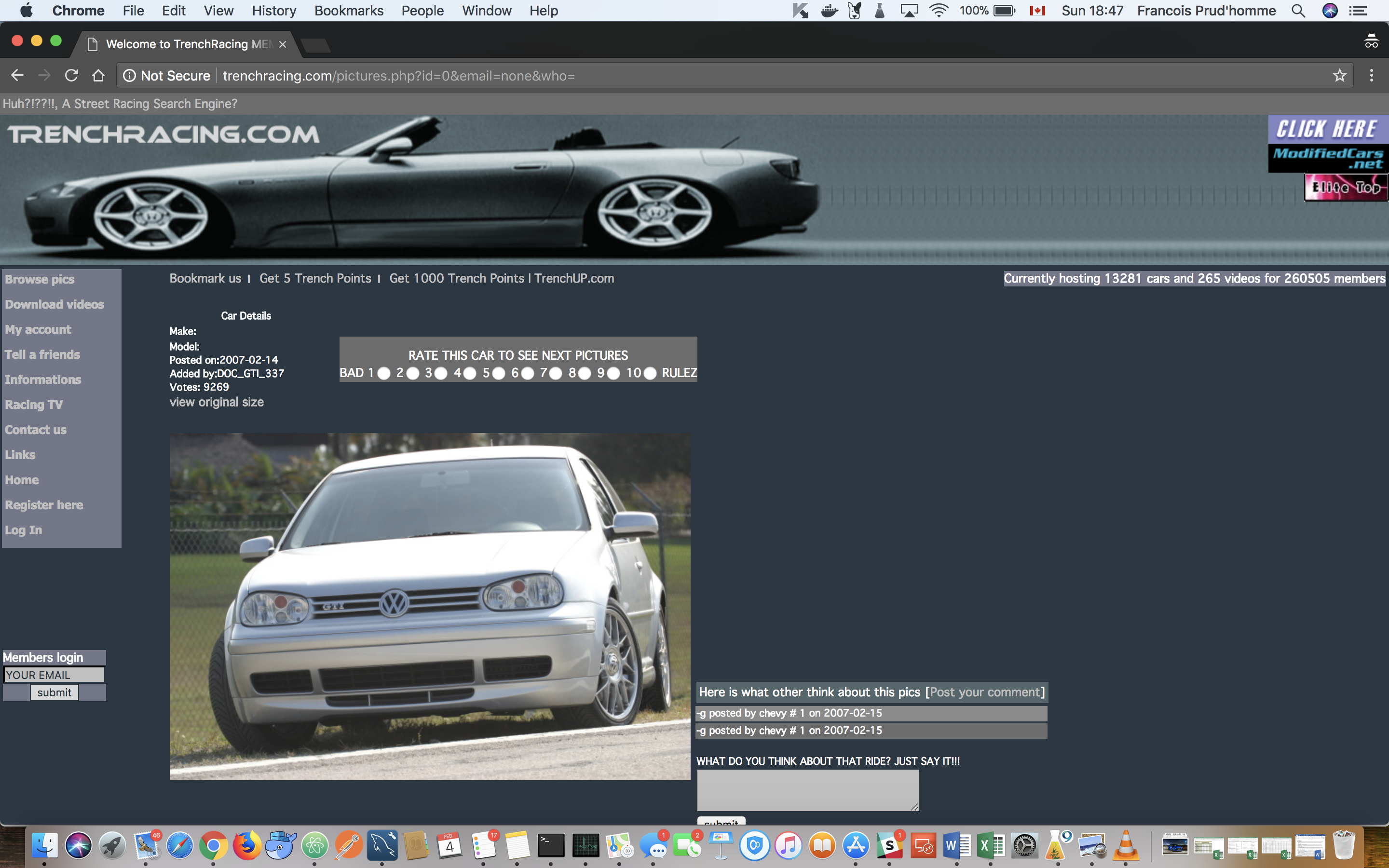Open a new tab next to TrenchRacing tab
Viewport: 1389px width, 868px height.
[x=316, y=45]
